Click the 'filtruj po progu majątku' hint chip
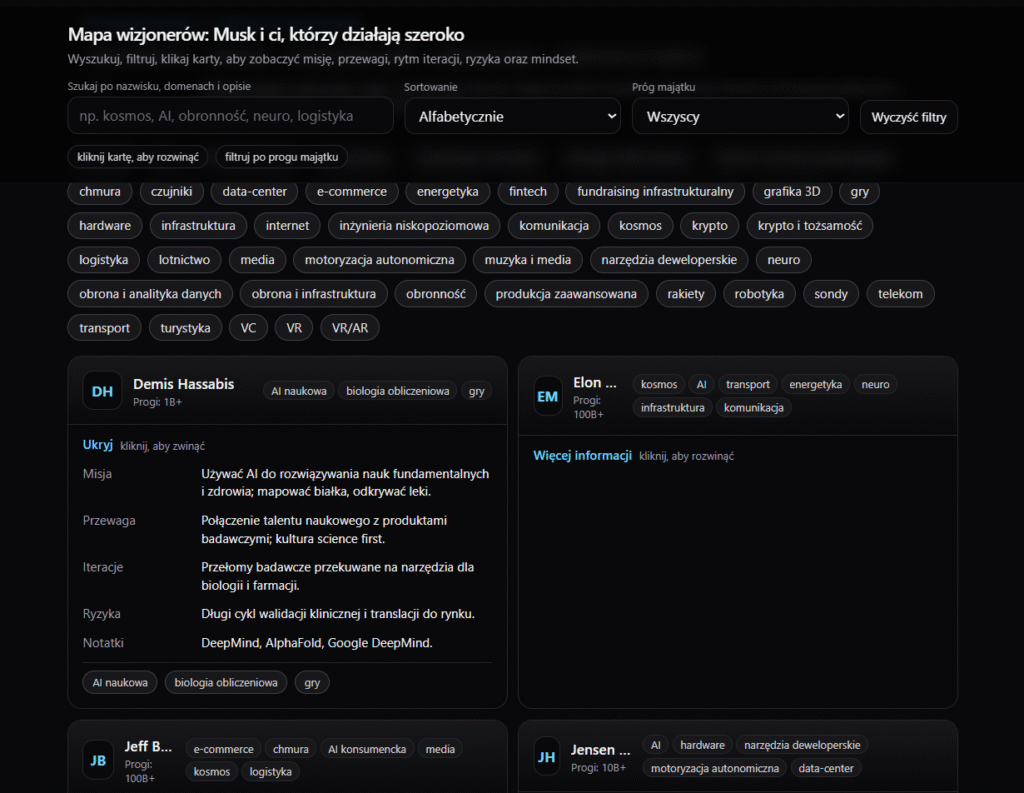The image size is (1024, 793). [281, 157]
